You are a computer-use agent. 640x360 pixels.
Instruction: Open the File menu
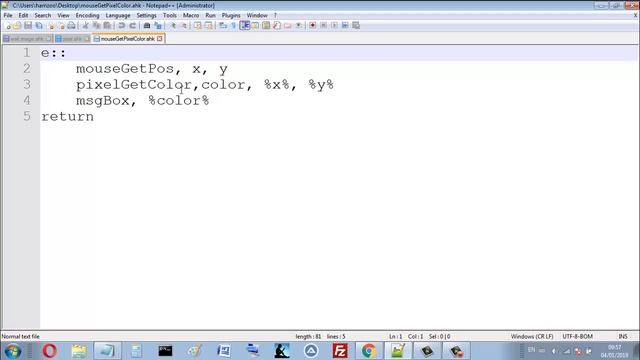tap(8, 15)
